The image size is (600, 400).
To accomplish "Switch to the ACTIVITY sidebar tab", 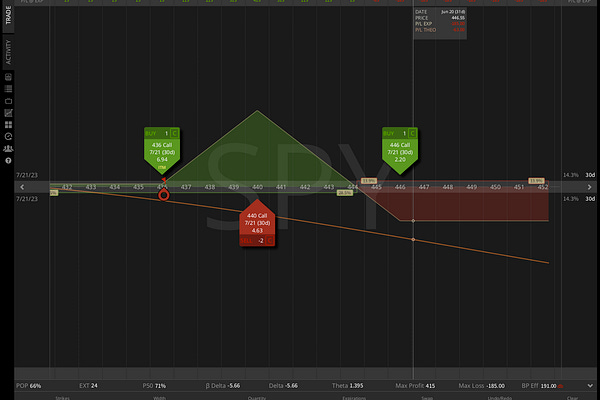I will tap(8, 52).
